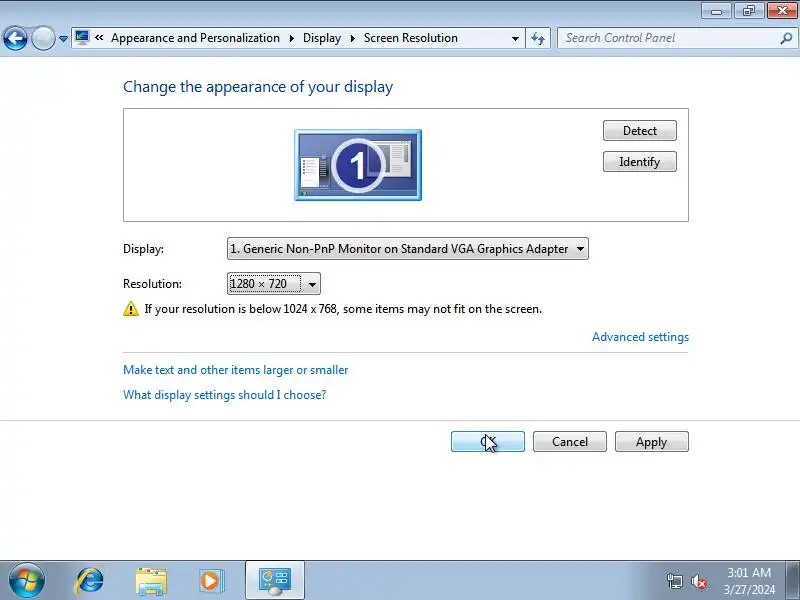Open Windows Explorer folder on taskbar
Viewport: 800px width, 600px height.
tap(151, 581)
